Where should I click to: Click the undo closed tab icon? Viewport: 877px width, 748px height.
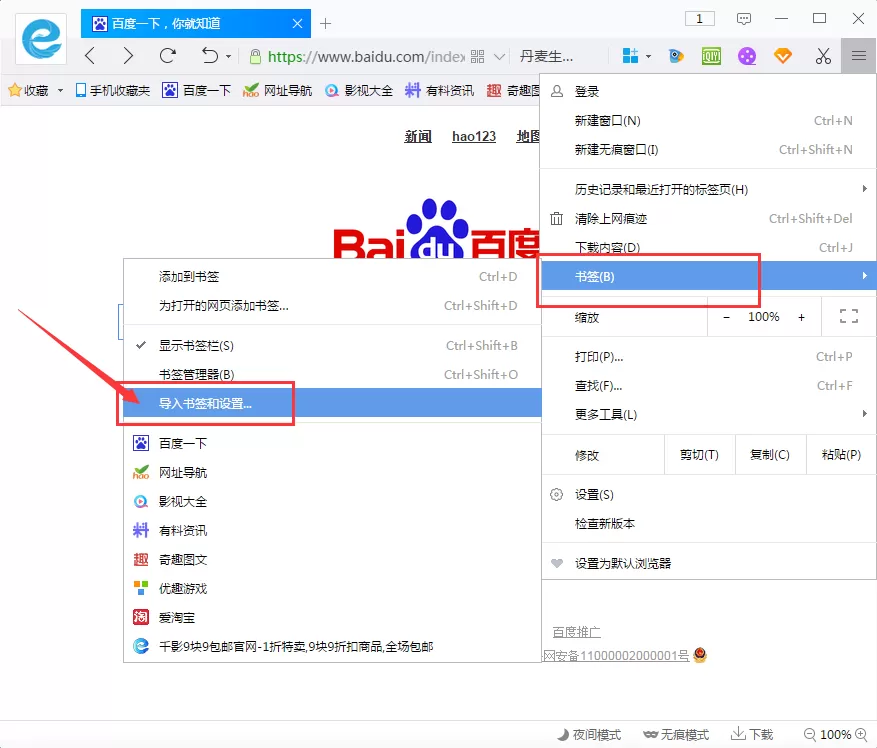[x=210, y=56]
